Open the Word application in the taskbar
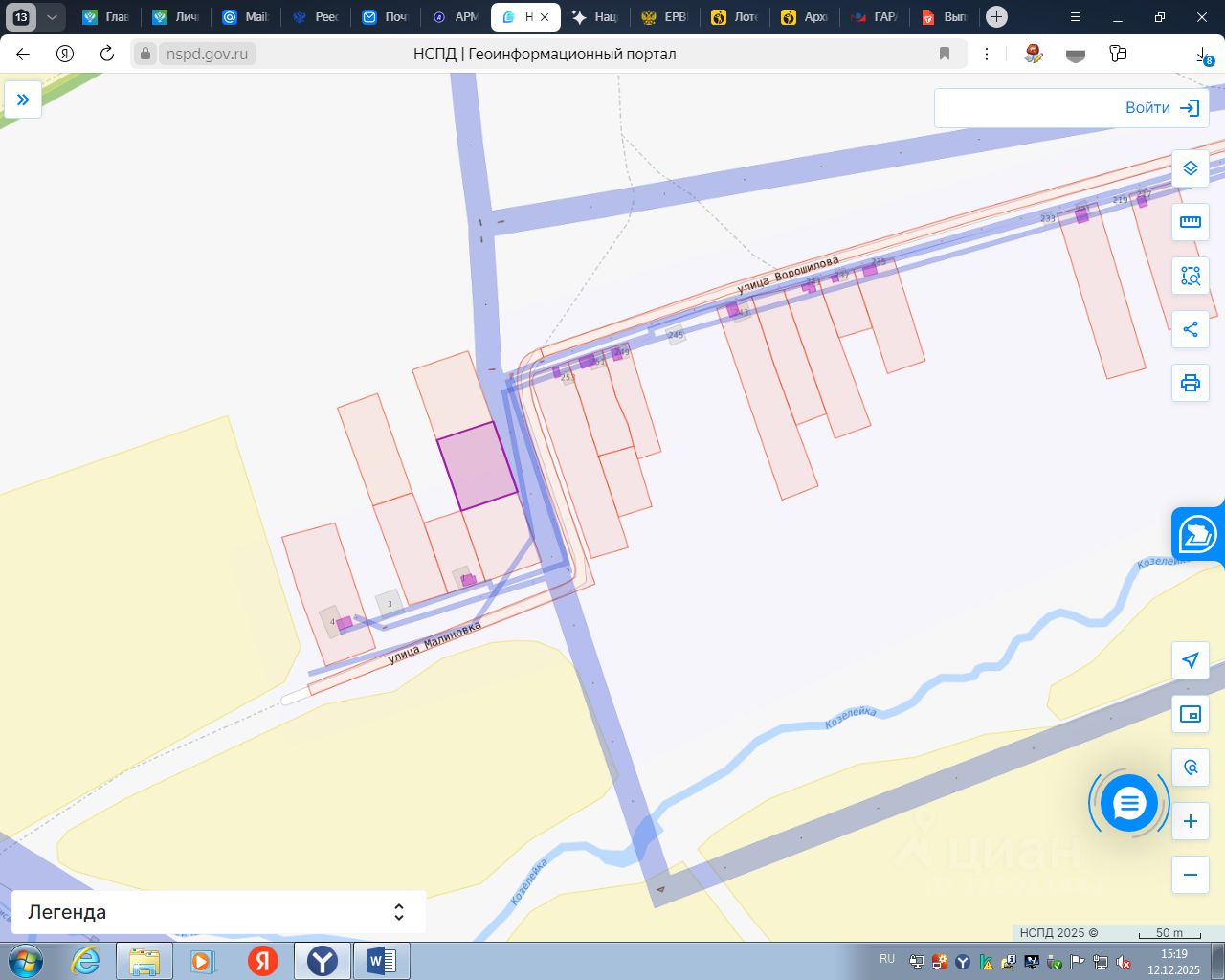 [382, 961]
